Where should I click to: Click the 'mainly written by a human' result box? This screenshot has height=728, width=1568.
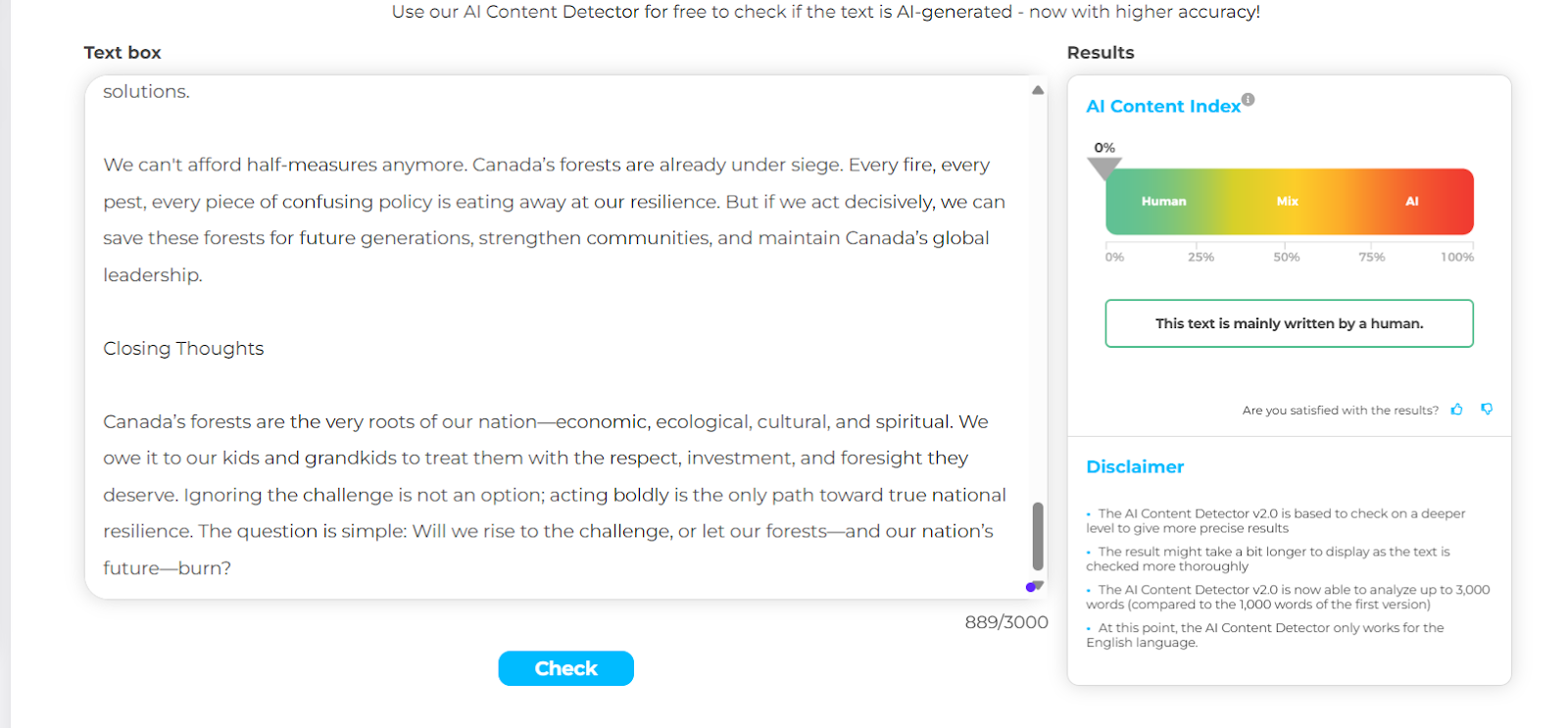1289,323
